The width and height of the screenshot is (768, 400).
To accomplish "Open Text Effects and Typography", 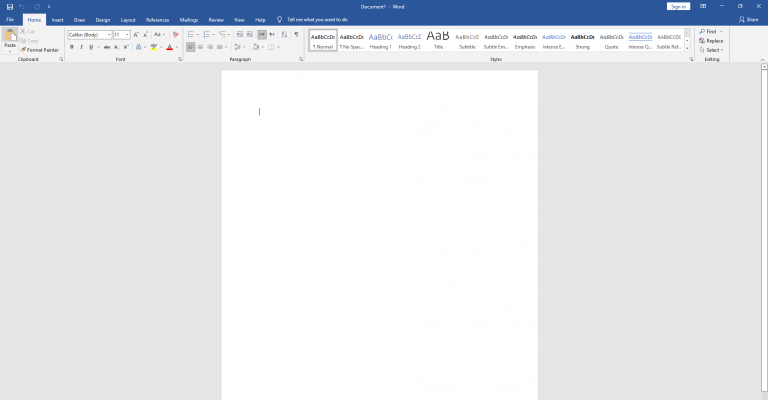I will 139,47.
